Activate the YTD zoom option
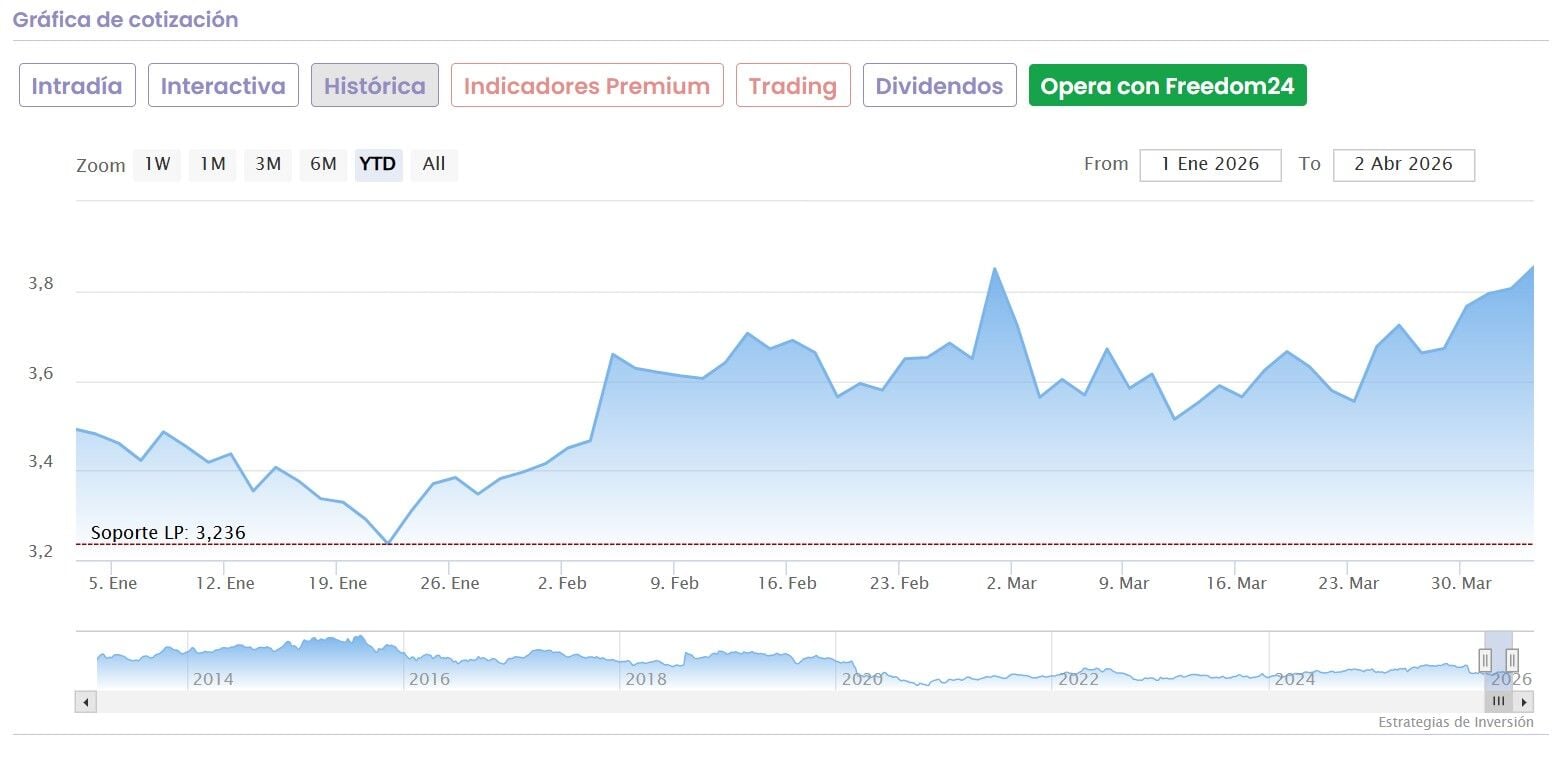The height and width of the screenshot is (760, 1559). pos(378,164)
